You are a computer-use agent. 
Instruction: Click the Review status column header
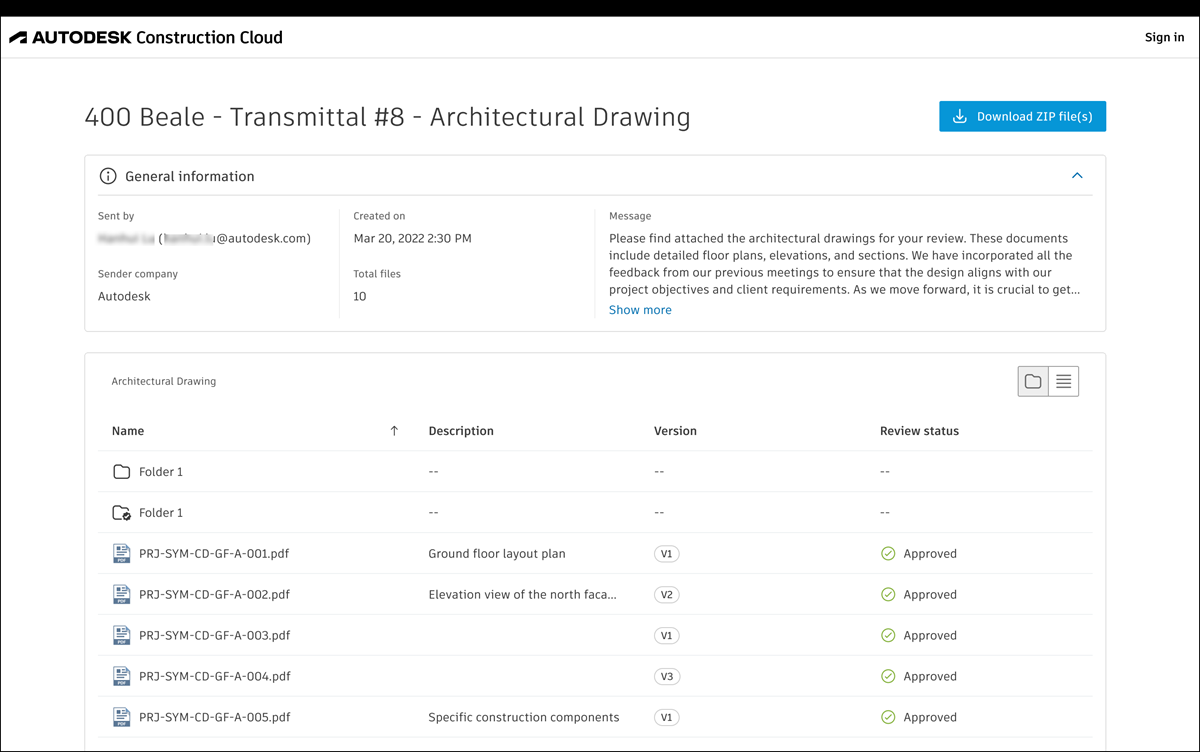tap(919, 431)
